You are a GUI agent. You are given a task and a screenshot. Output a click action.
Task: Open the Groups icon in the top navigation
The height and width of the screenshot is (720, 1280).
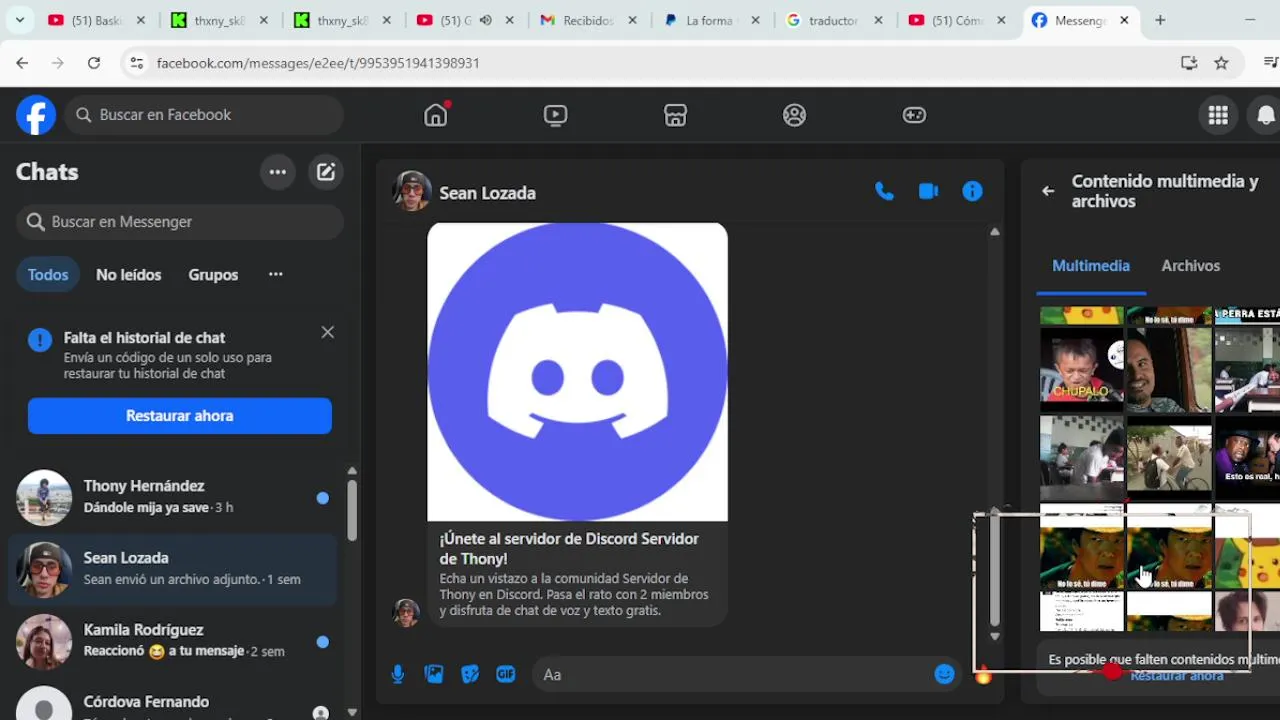click(x=794, y=115)
